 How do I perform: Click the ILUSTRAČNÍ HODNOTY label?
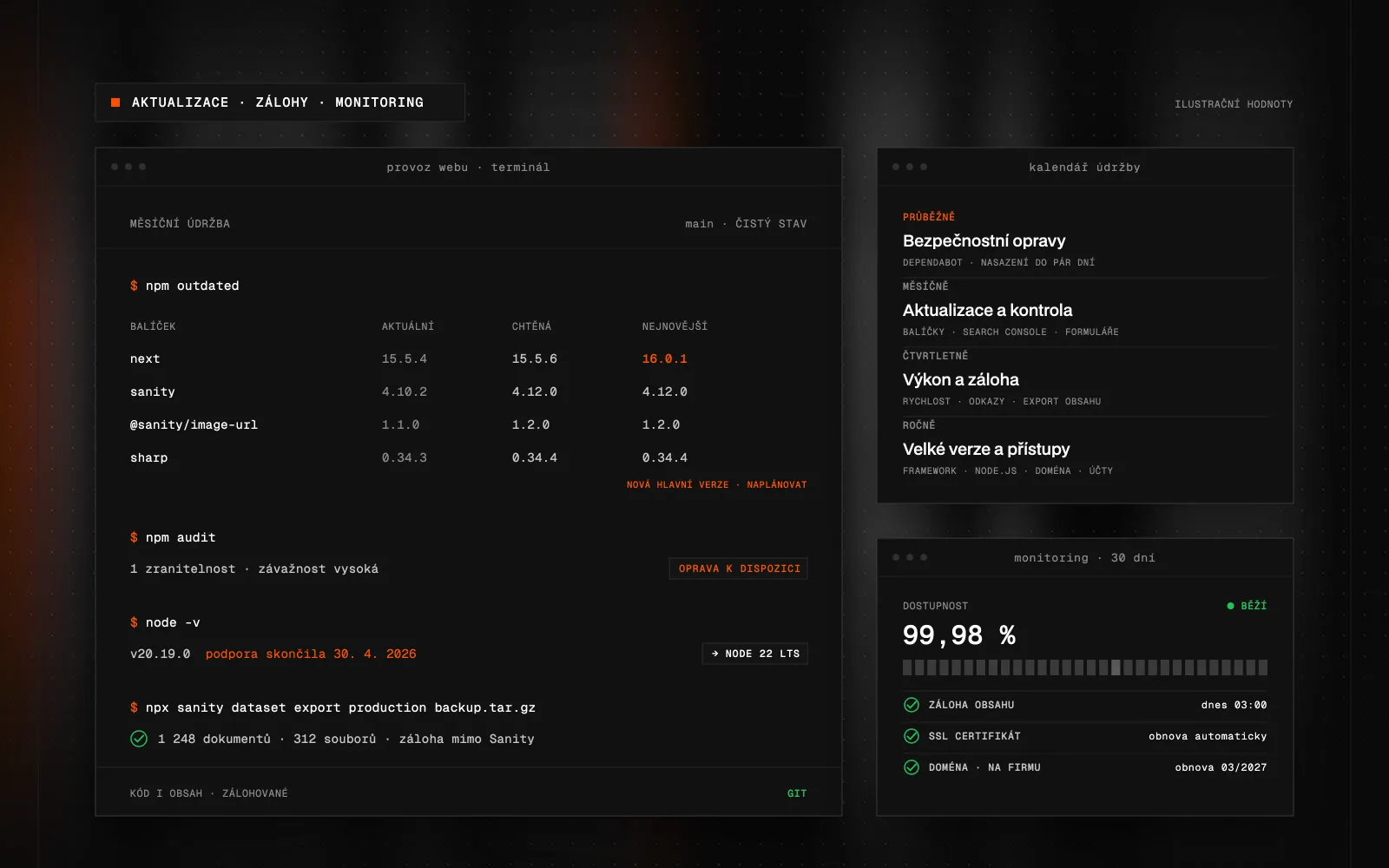pyautogui.click(x=1234, y=104)
